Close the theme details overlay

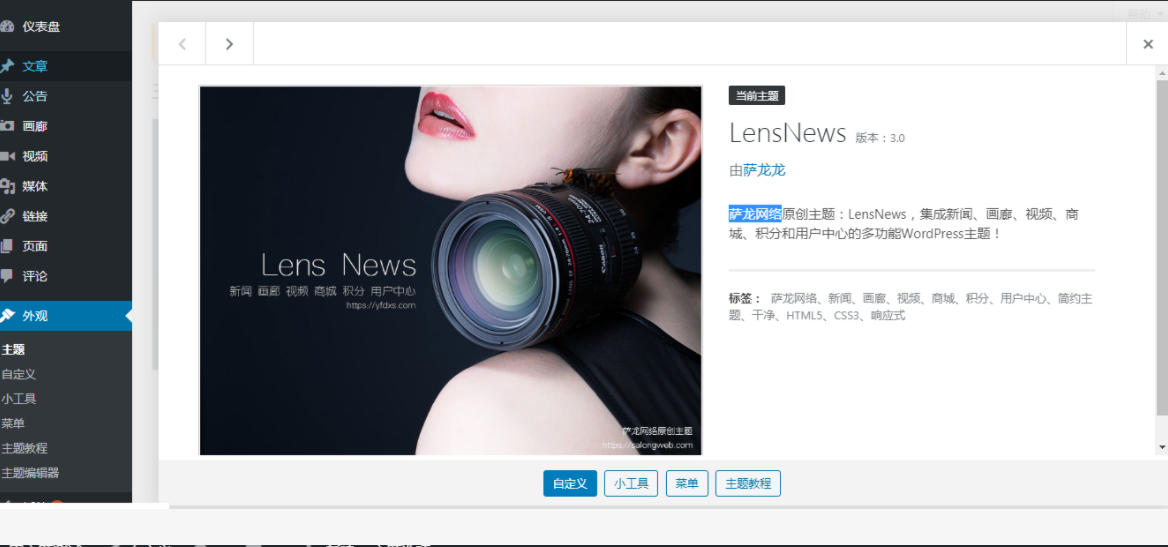point(1148,44)
